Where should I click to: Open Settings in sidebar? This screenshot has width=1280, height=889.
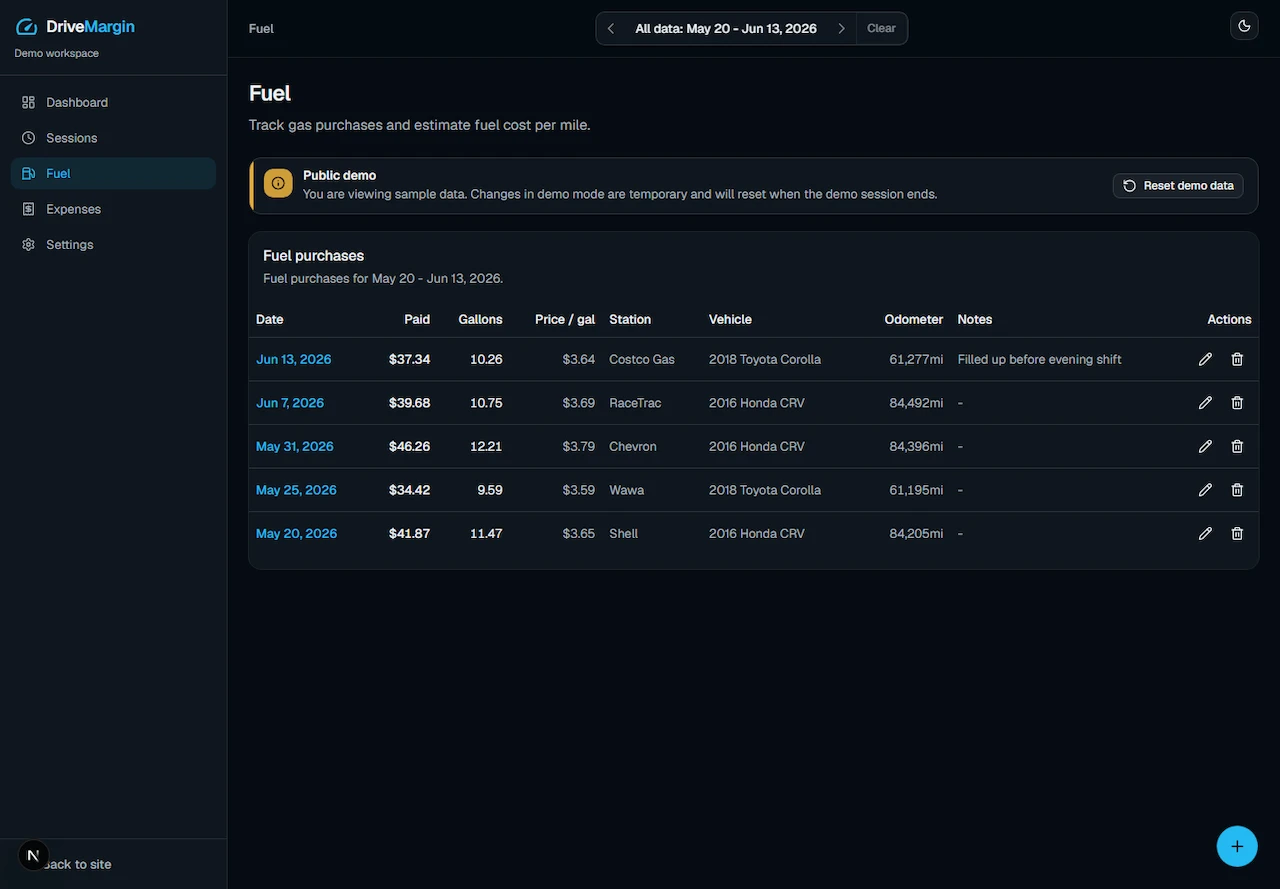point(113,244)
